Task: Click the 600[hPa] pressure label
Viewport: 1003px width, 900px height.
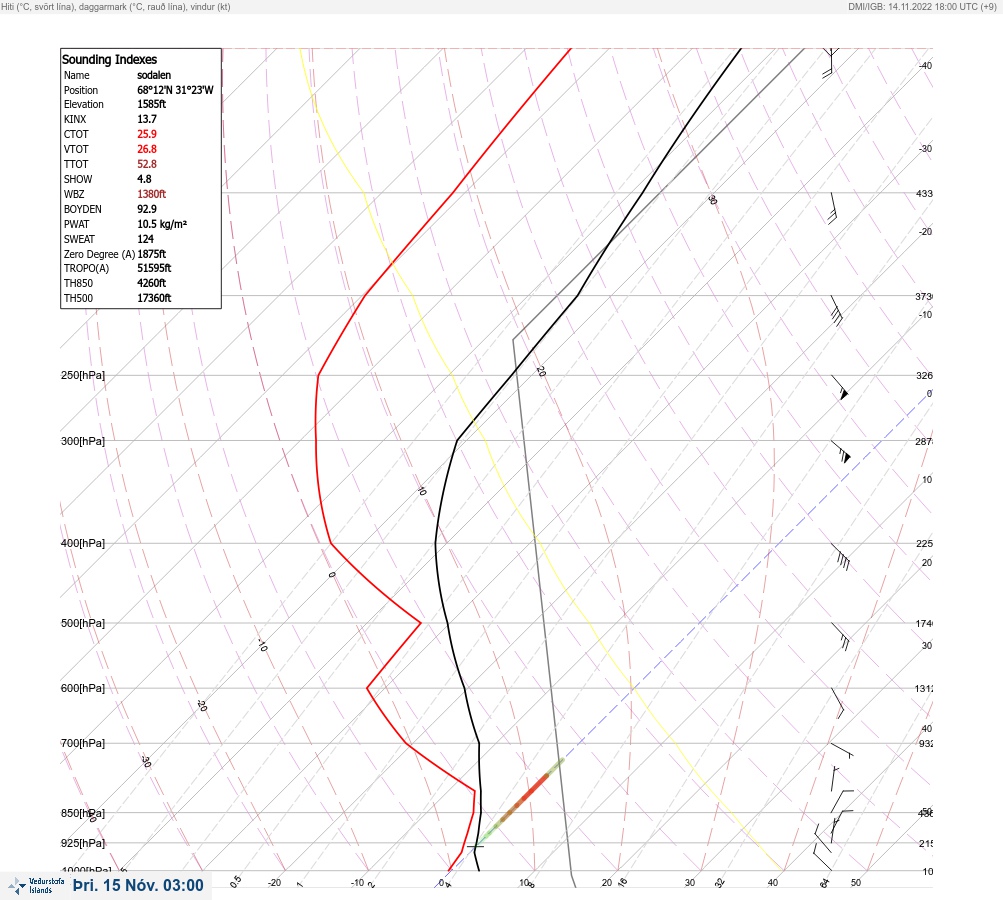Action: (83, 688)
